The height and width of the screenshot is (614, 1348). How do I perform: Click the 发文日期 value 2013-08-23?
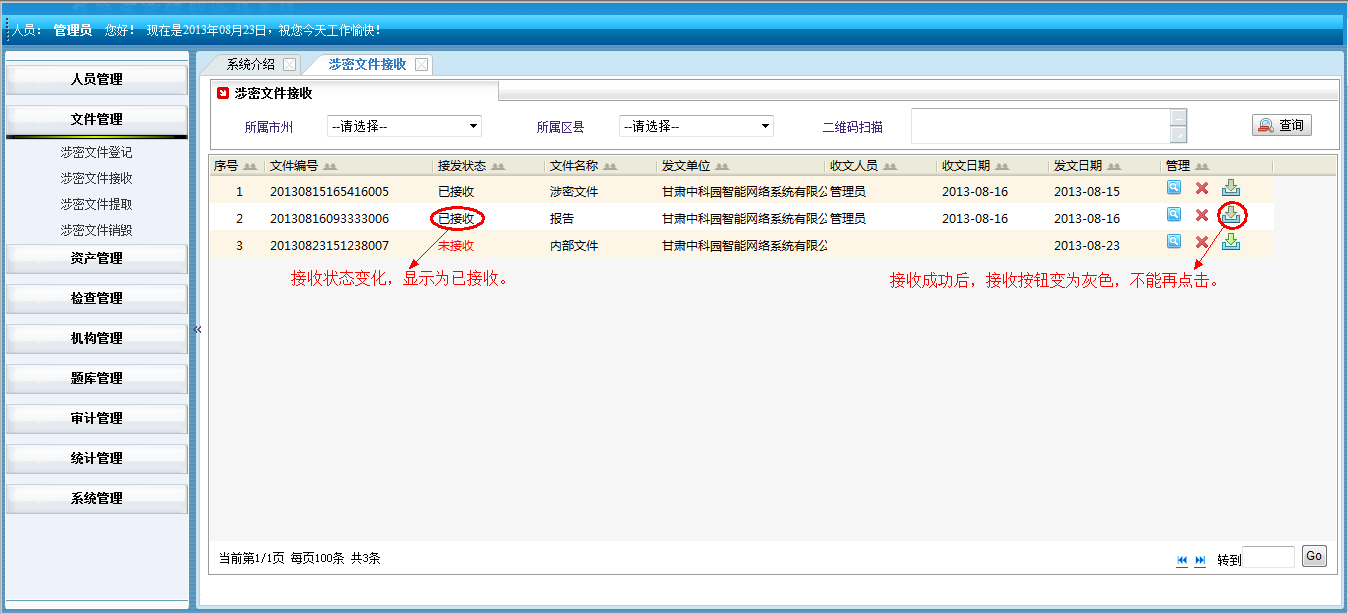coord(1087,245)
